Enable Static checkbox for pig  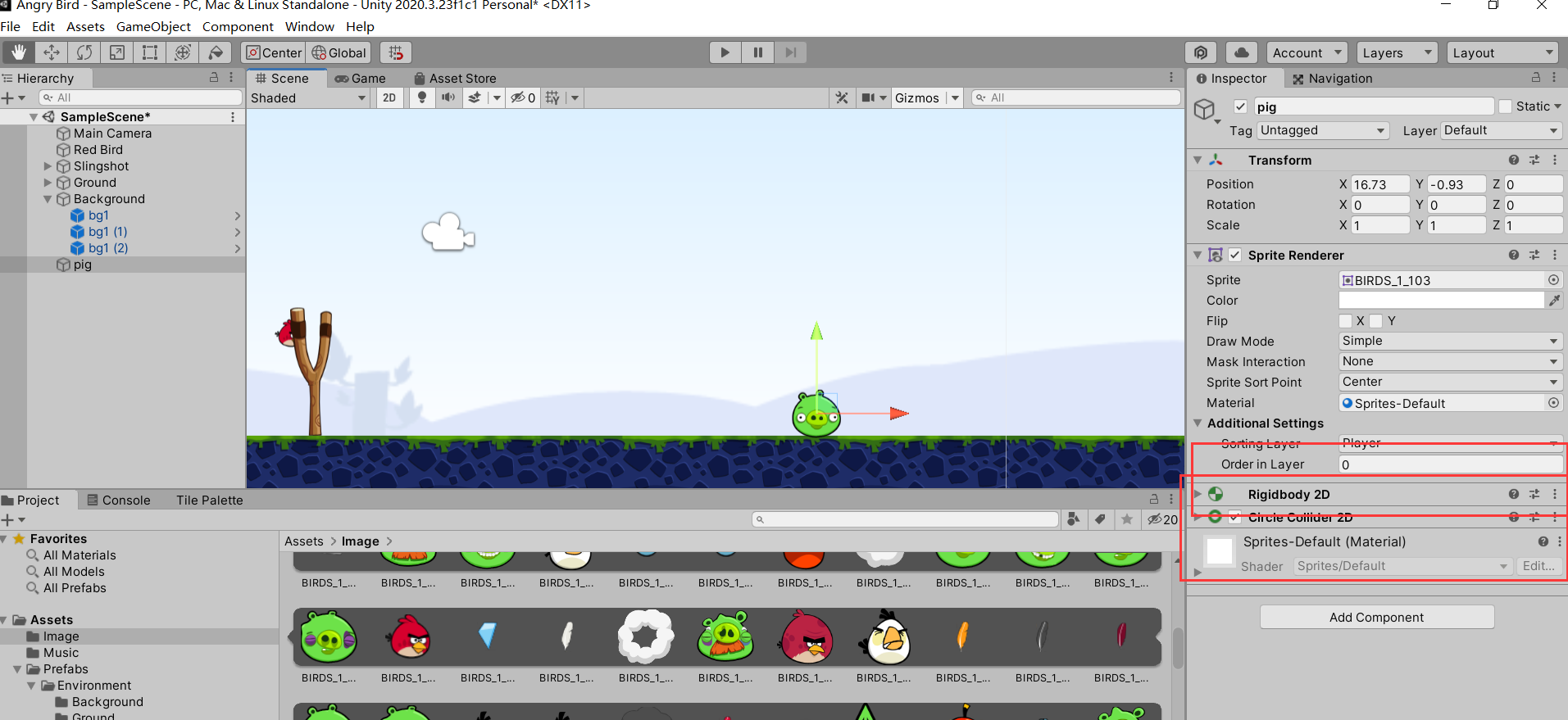(x=1505, y=106)
